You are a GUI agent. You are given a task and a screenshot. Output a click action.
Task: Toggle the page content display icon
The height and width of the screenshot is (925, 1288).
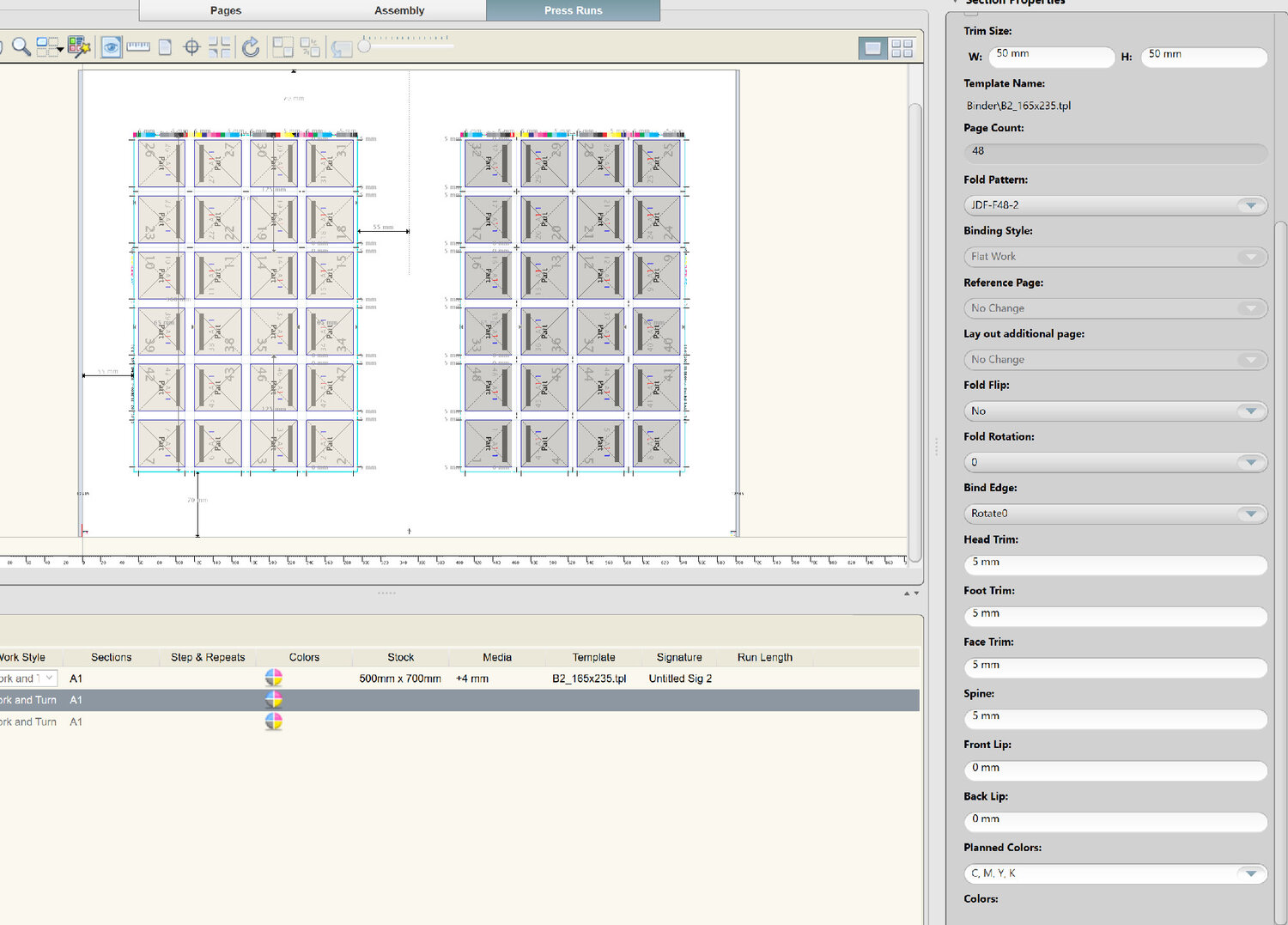[x=166, y=47]
